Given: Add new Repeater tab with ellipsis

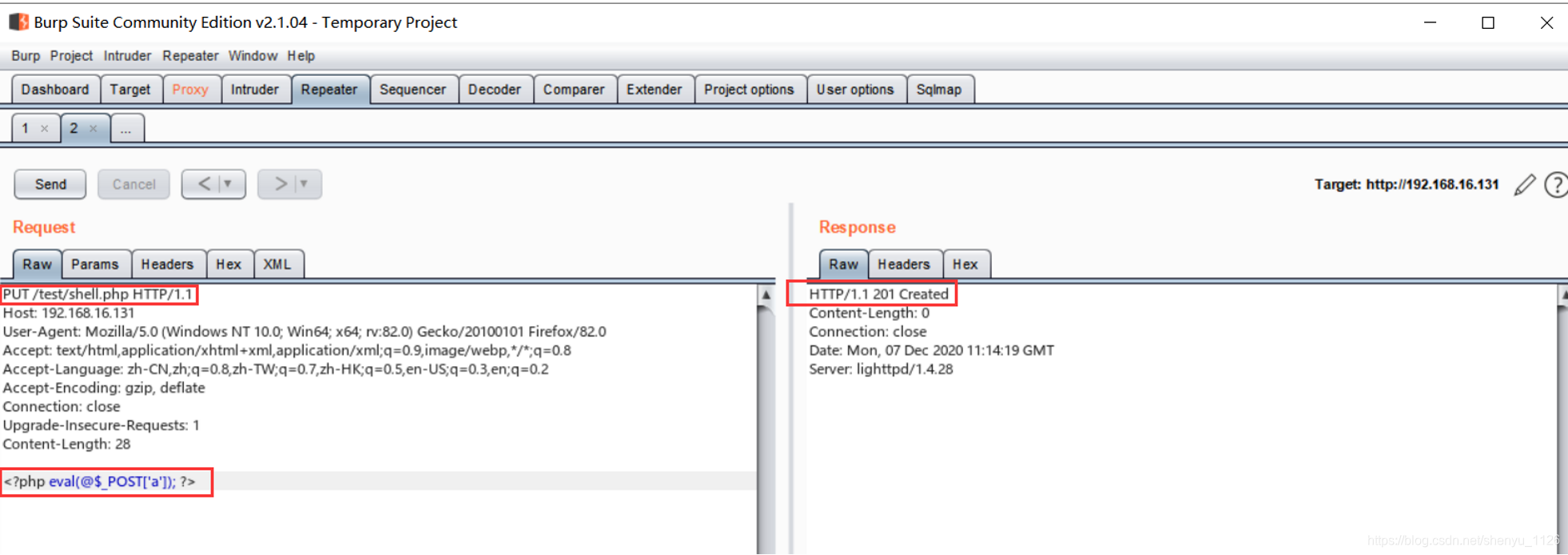Looking at the screenshot, I should tap(126, 128).
